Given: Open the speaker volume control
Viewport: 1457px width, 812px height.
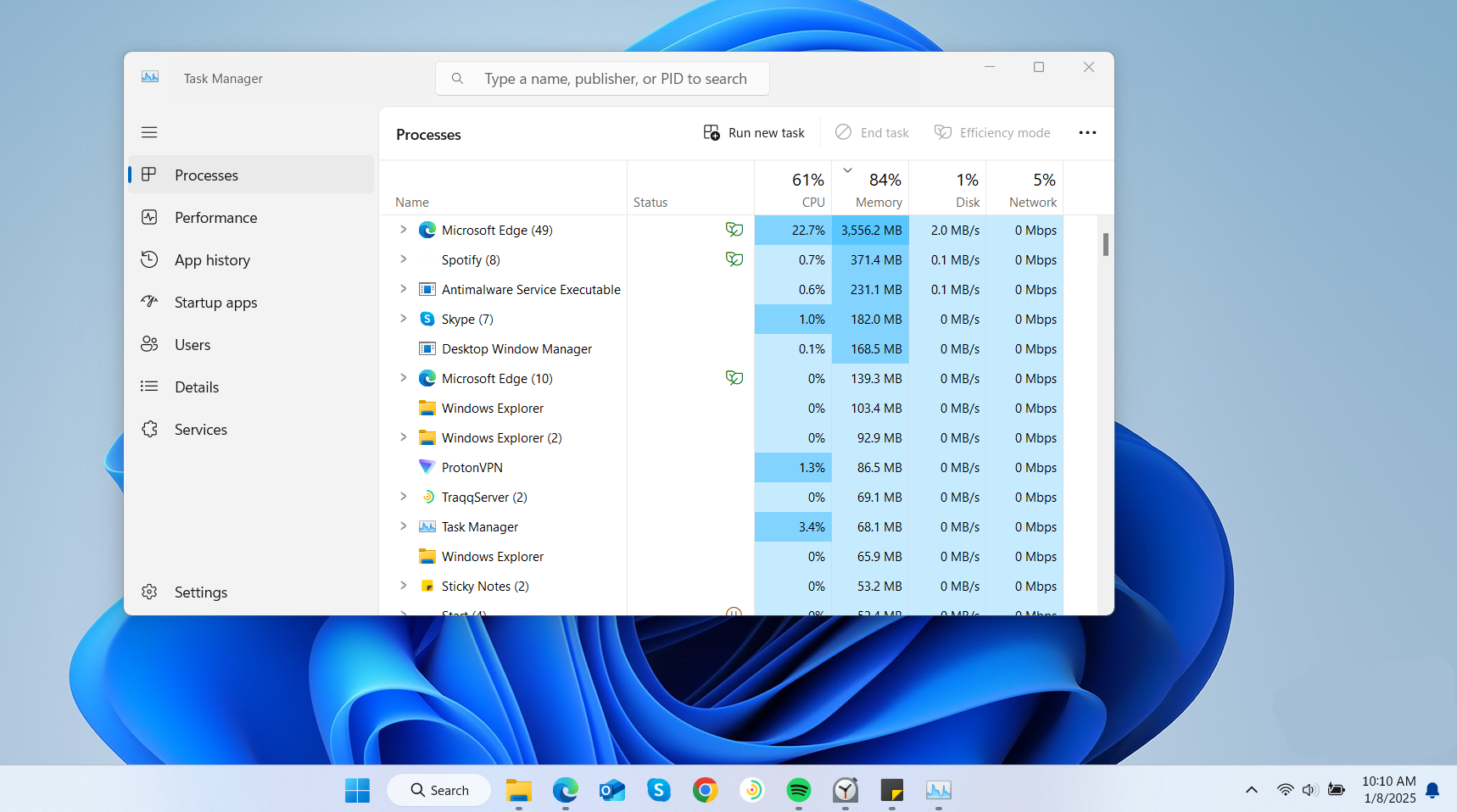Looking at the screenshot, I should tap(1310, 790).
